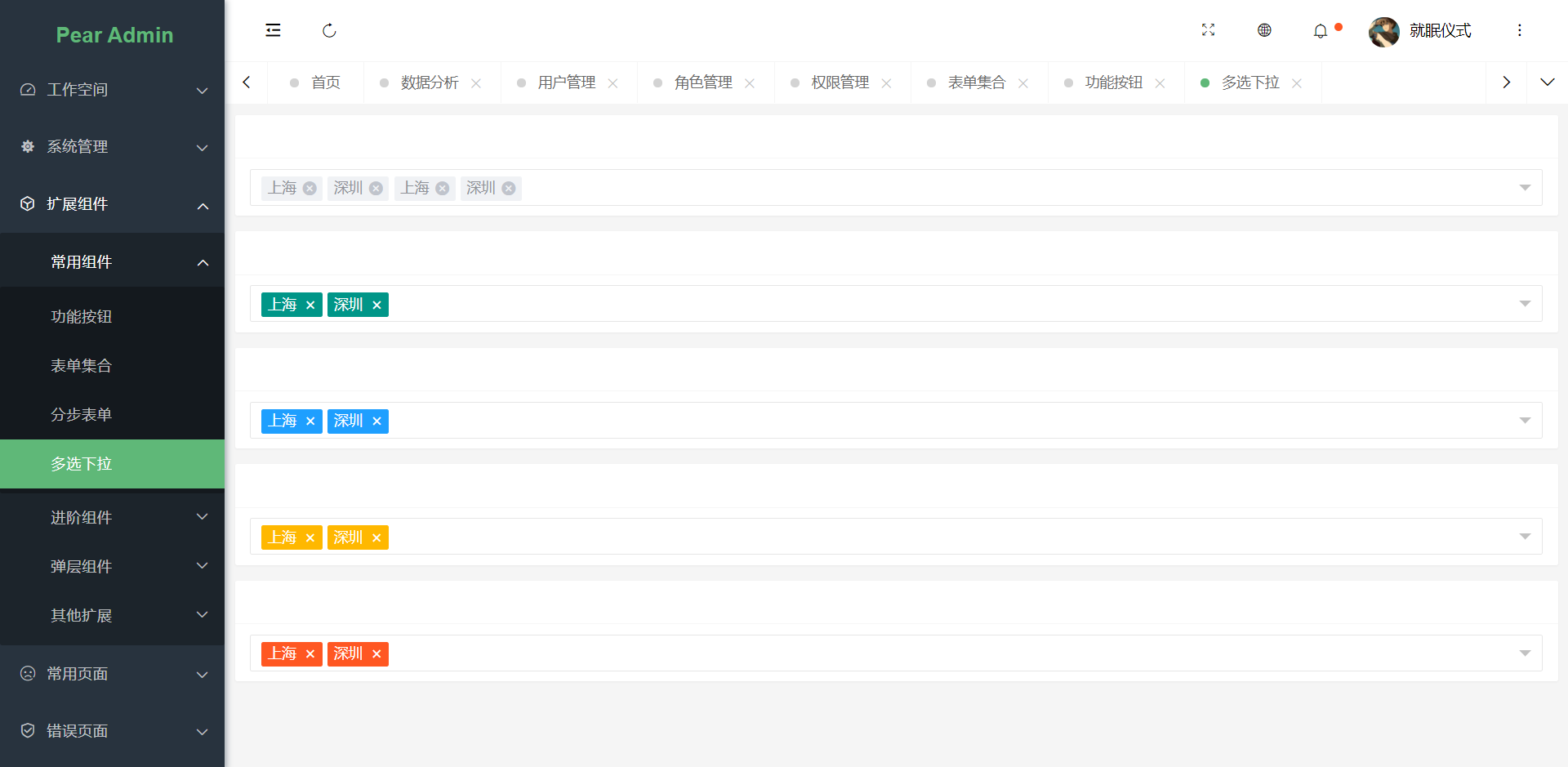
Task: Collapse the 常用组件 submenu
Action: click(x=112, y=262)
